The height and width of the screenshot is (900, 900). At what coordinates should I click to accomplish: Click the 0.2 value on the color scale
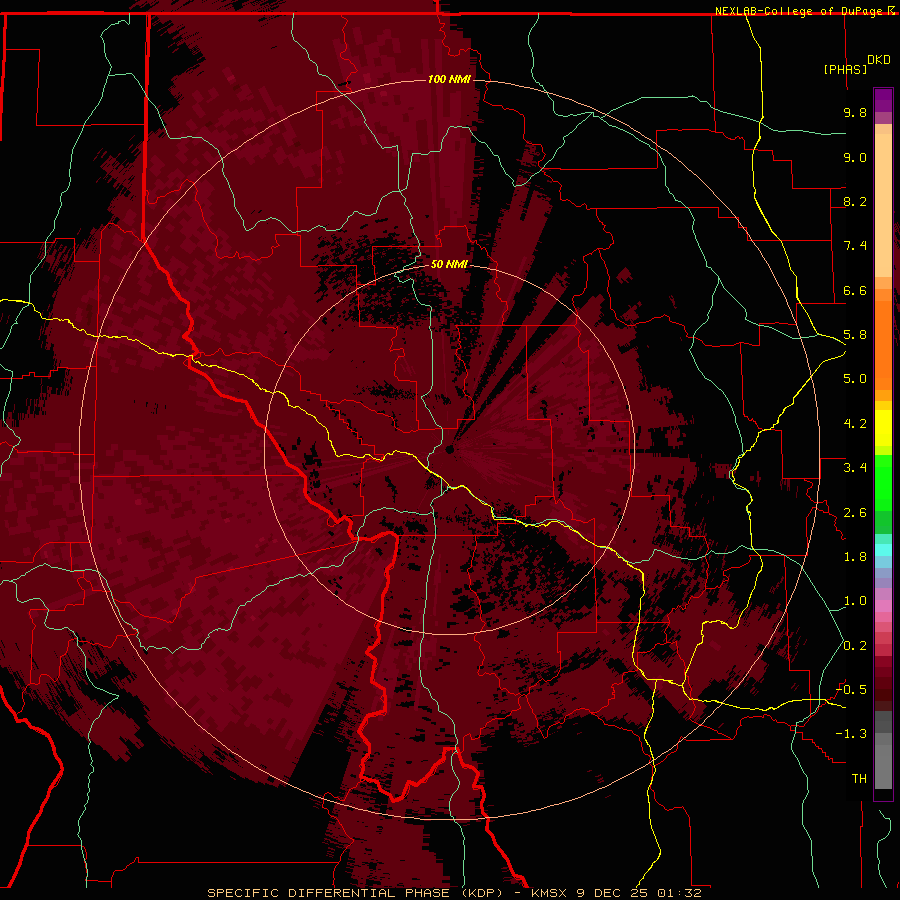tap(855, 646)
